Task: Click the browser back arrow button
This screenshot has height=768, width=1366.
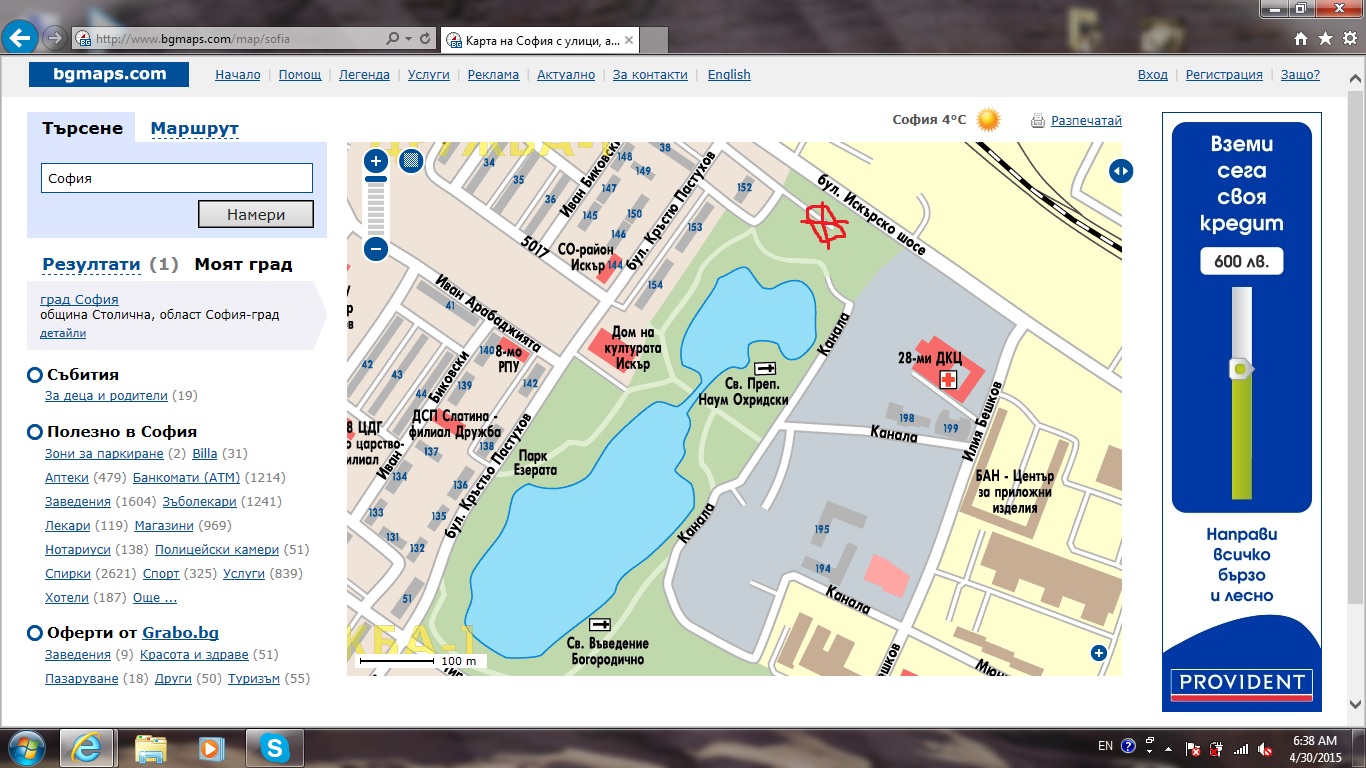Action: [20, 39]
